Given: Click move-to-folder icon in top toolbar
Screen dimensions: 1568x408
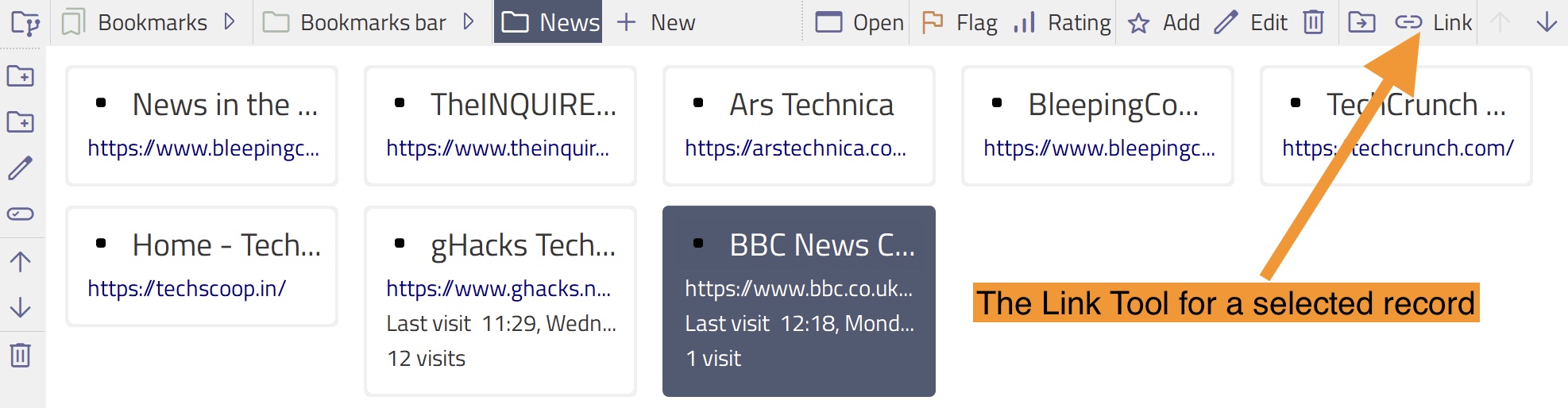Looking at the screenshot, I should point(1361,22).
